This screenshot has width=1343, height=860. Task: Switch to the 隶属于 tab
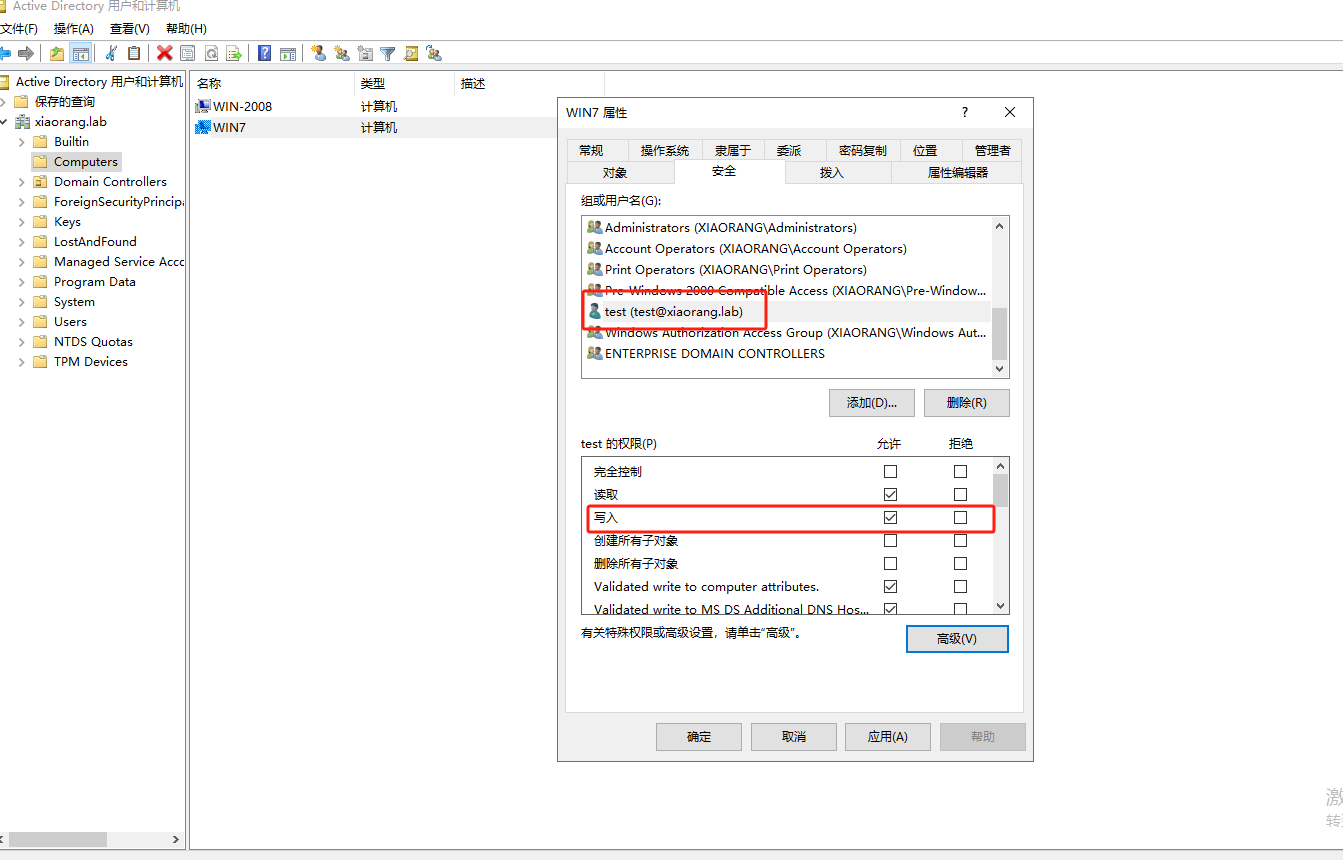coord(733,150)
